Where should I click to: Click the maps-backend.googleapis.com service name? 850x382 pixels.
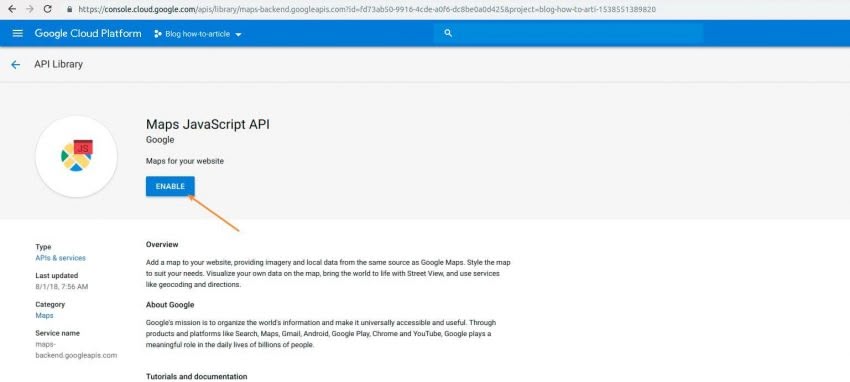76,349
